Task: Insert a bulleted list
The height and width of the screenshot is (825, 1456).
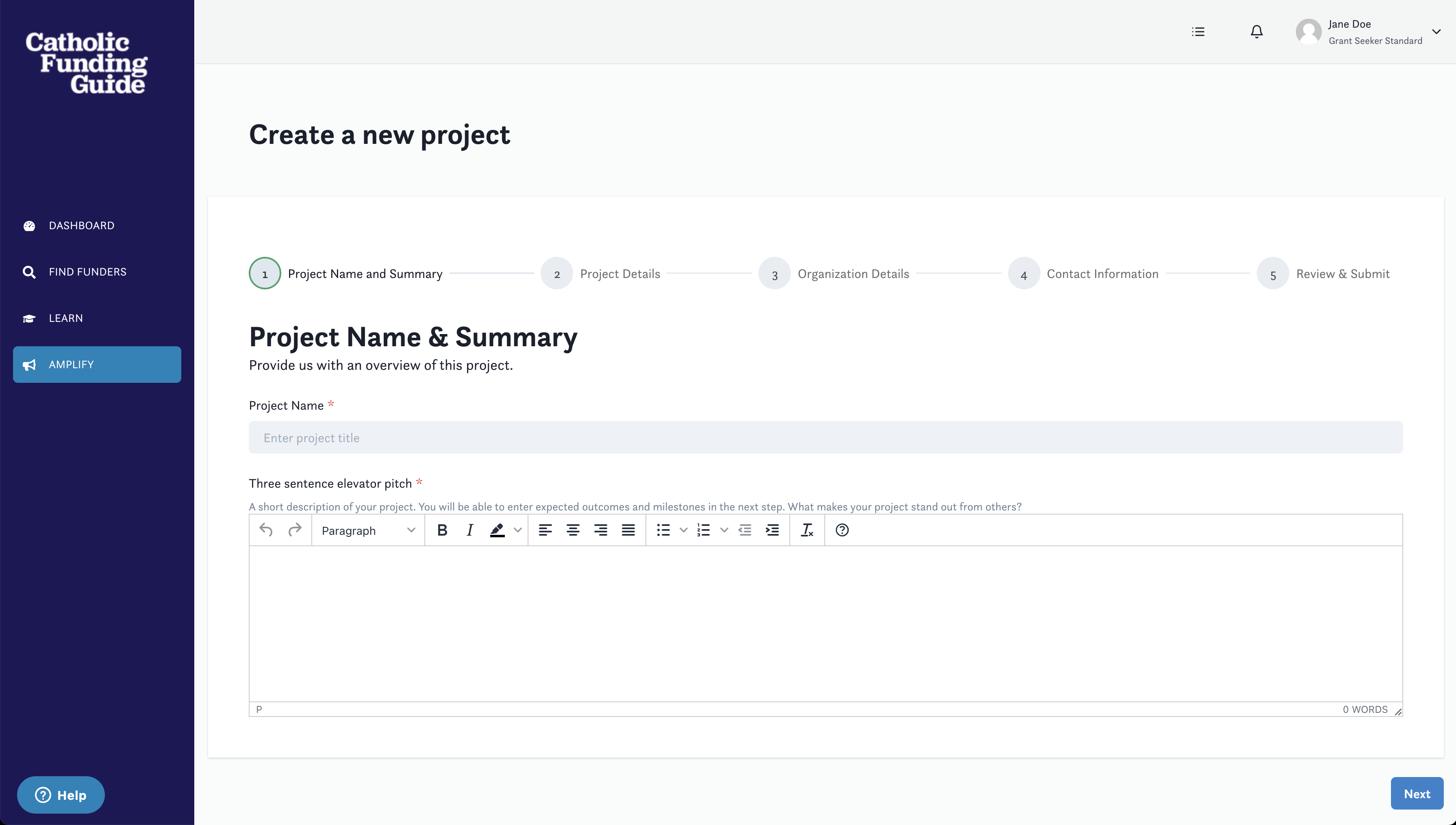Action: (x=663, y=530)
